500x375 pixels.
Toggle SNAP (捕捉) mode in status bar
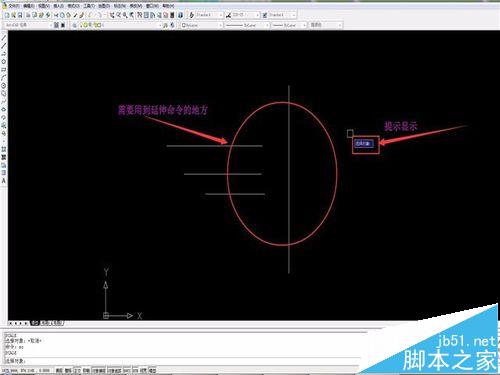click(x=59, y=370)
